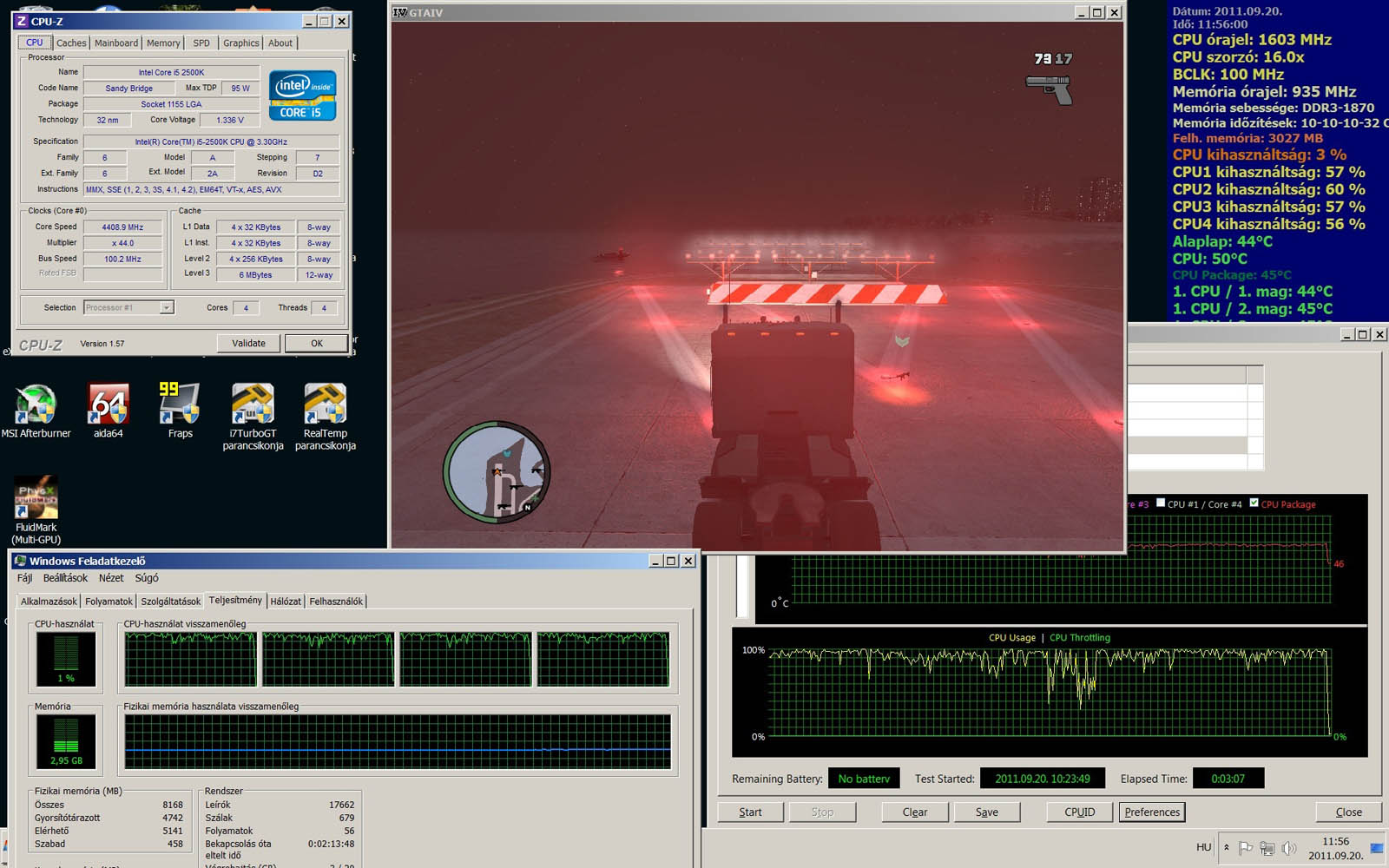This screenshot has height=868, width=1389.
Task: Maximize the GTAIV window
Action: [1098, 13]
